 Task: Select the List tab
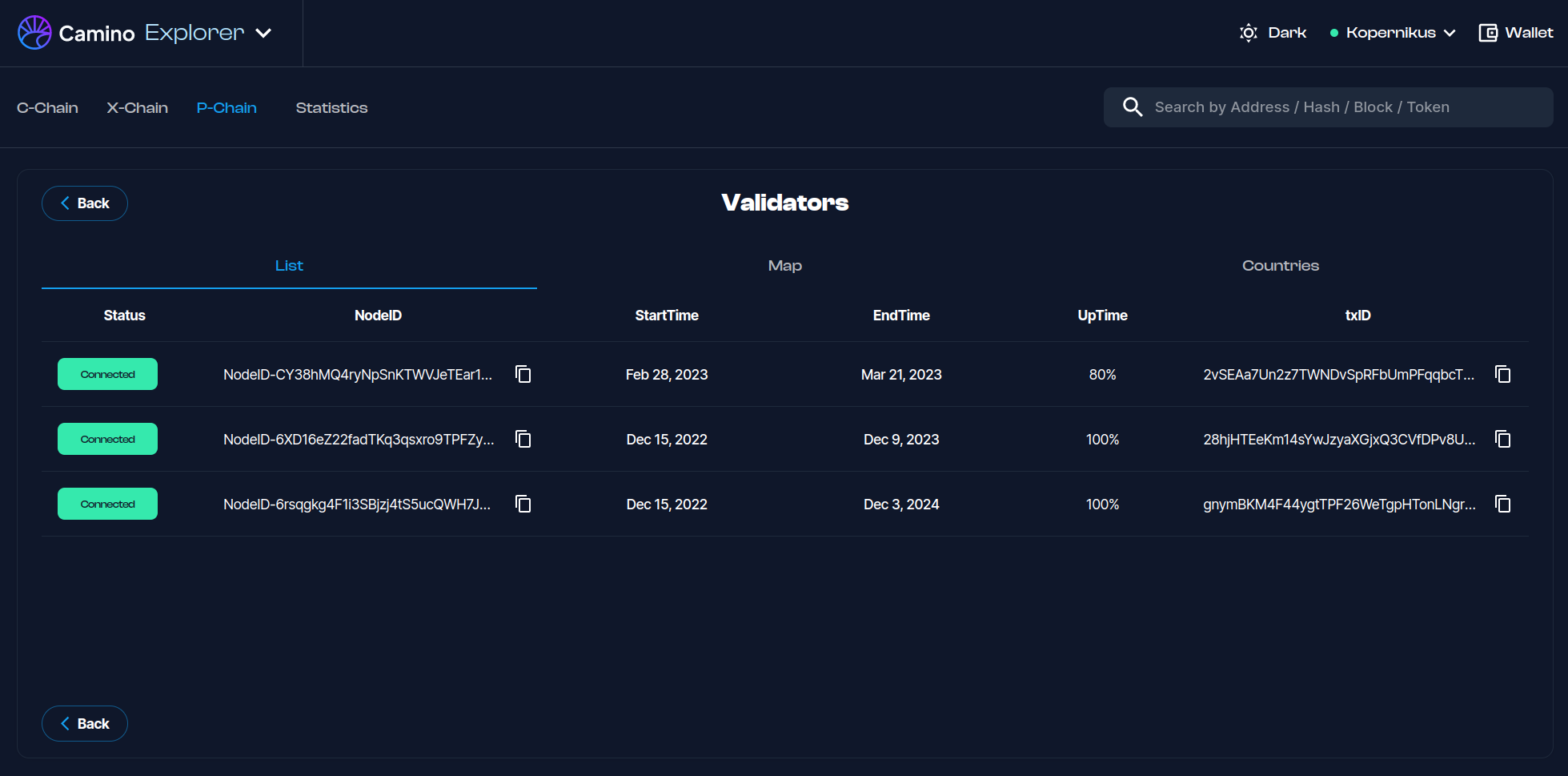tap(289, 266)
